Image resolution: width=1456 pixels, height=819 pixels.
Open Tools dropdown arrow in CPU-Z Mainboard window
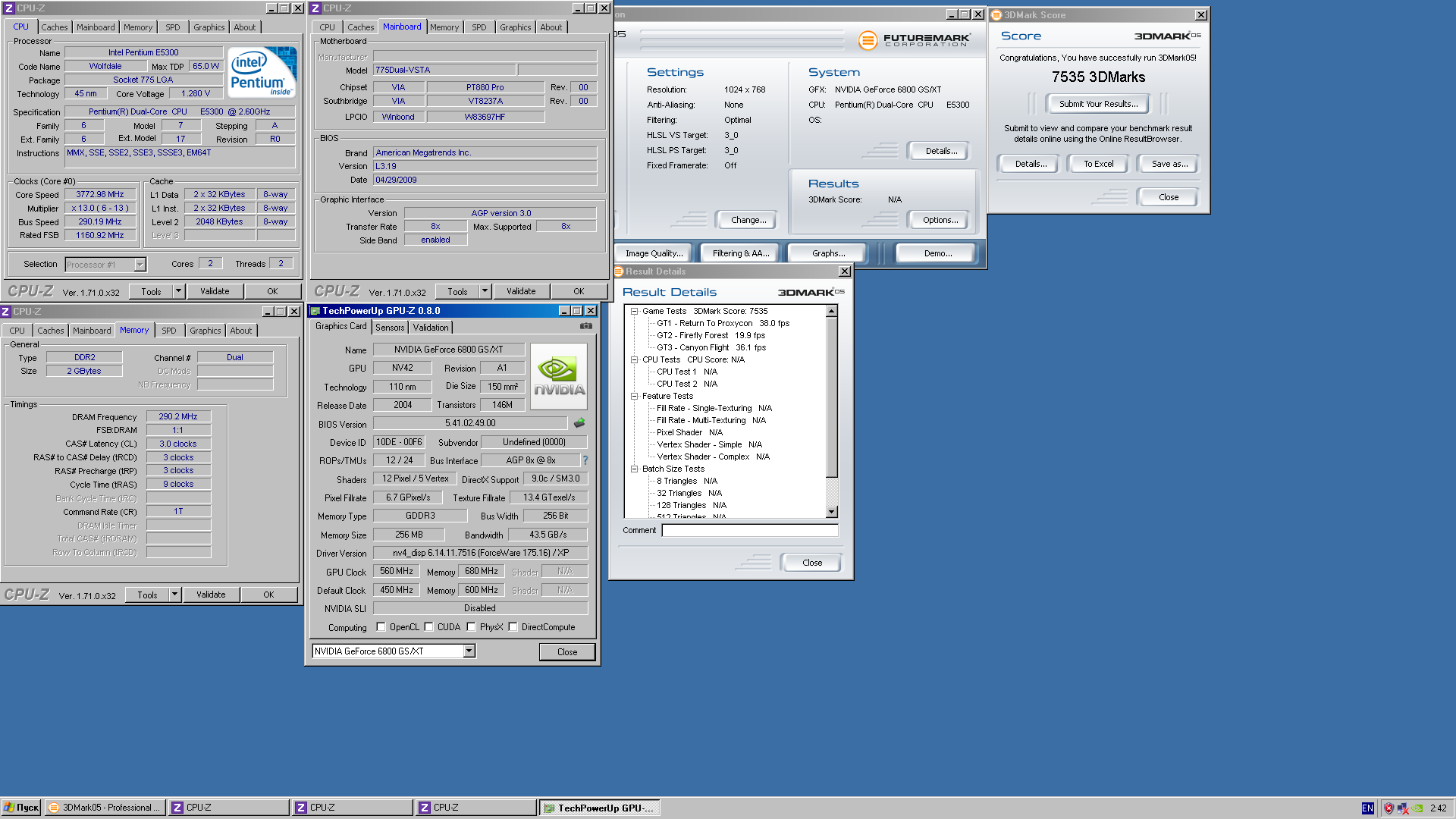485,291
